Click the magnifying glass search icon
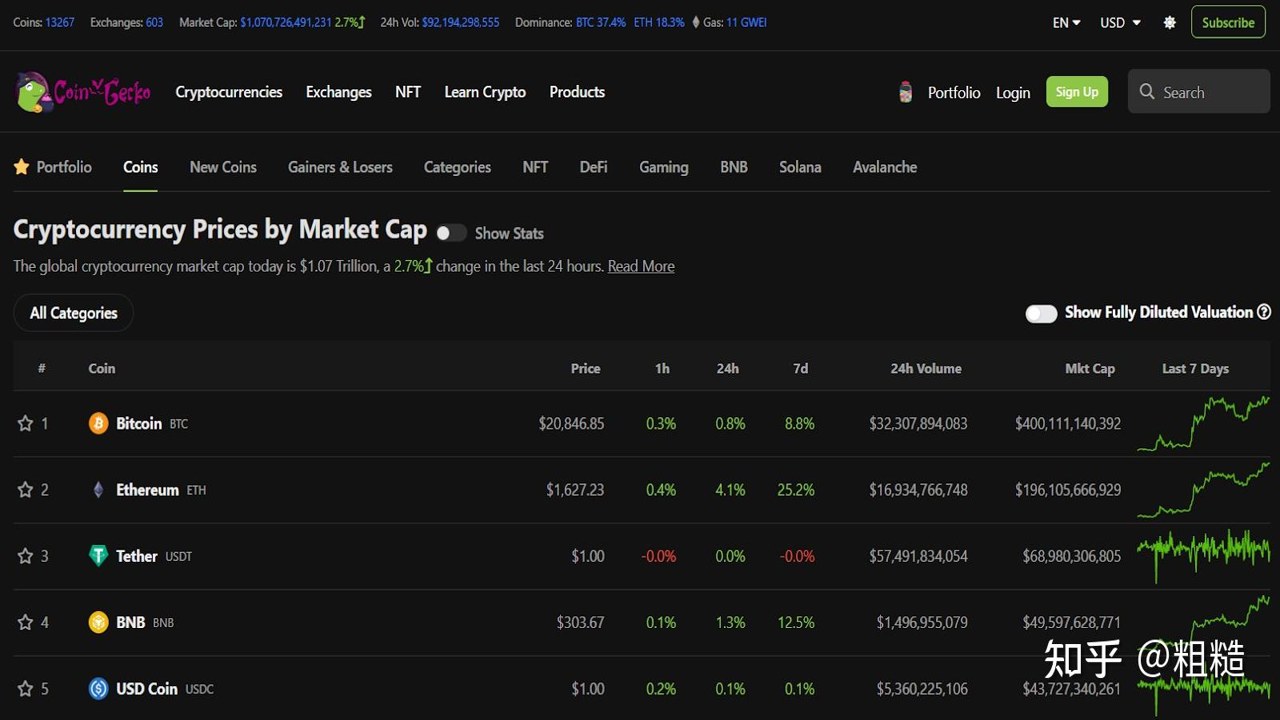The width and height of the screenshot is (1280, 720). (1147, 92)
